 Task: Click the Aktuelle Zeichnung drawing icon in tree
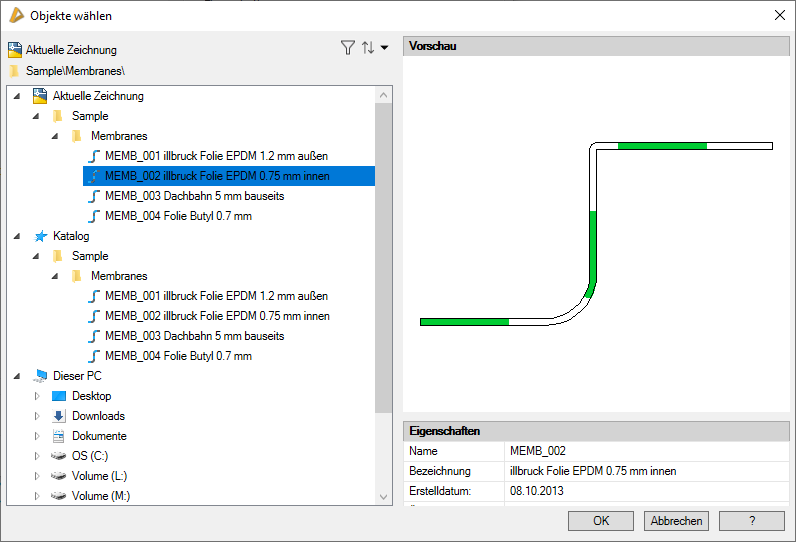coord(40,96)
